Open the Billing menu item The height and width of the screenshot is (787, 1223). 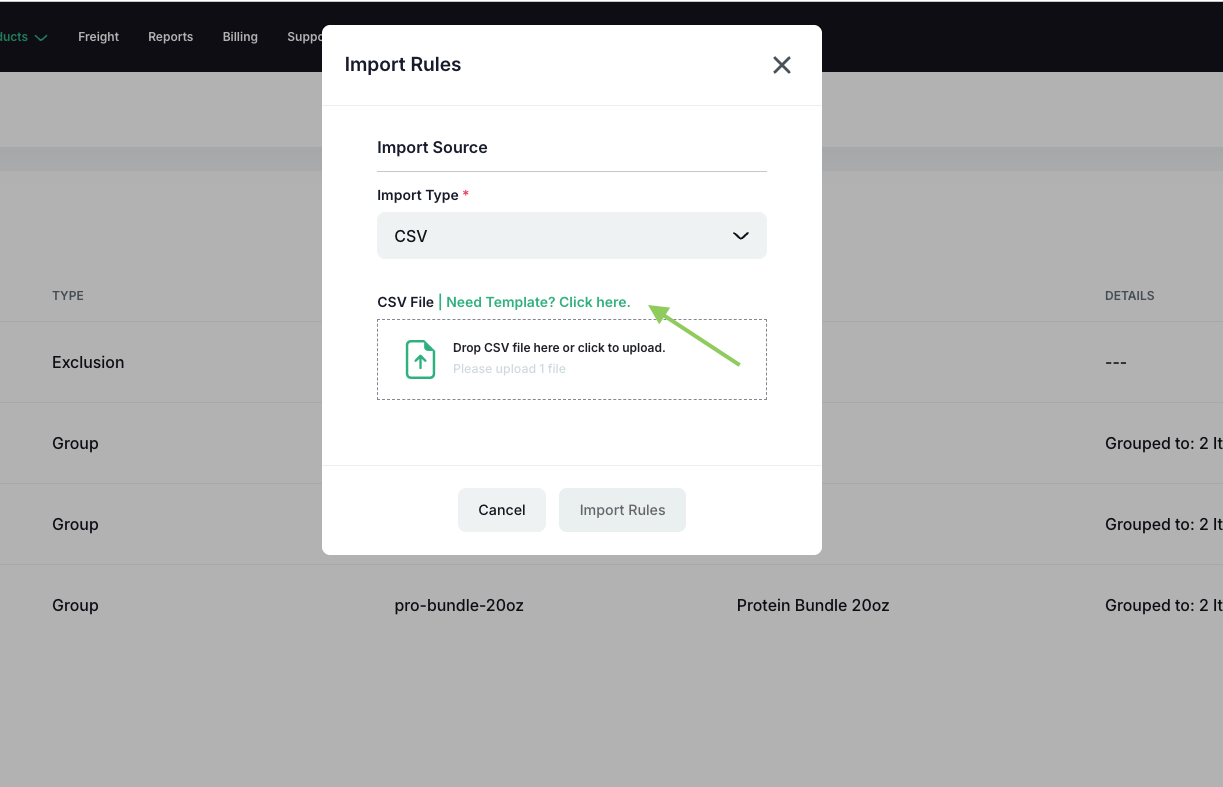[x=240, y=37]
